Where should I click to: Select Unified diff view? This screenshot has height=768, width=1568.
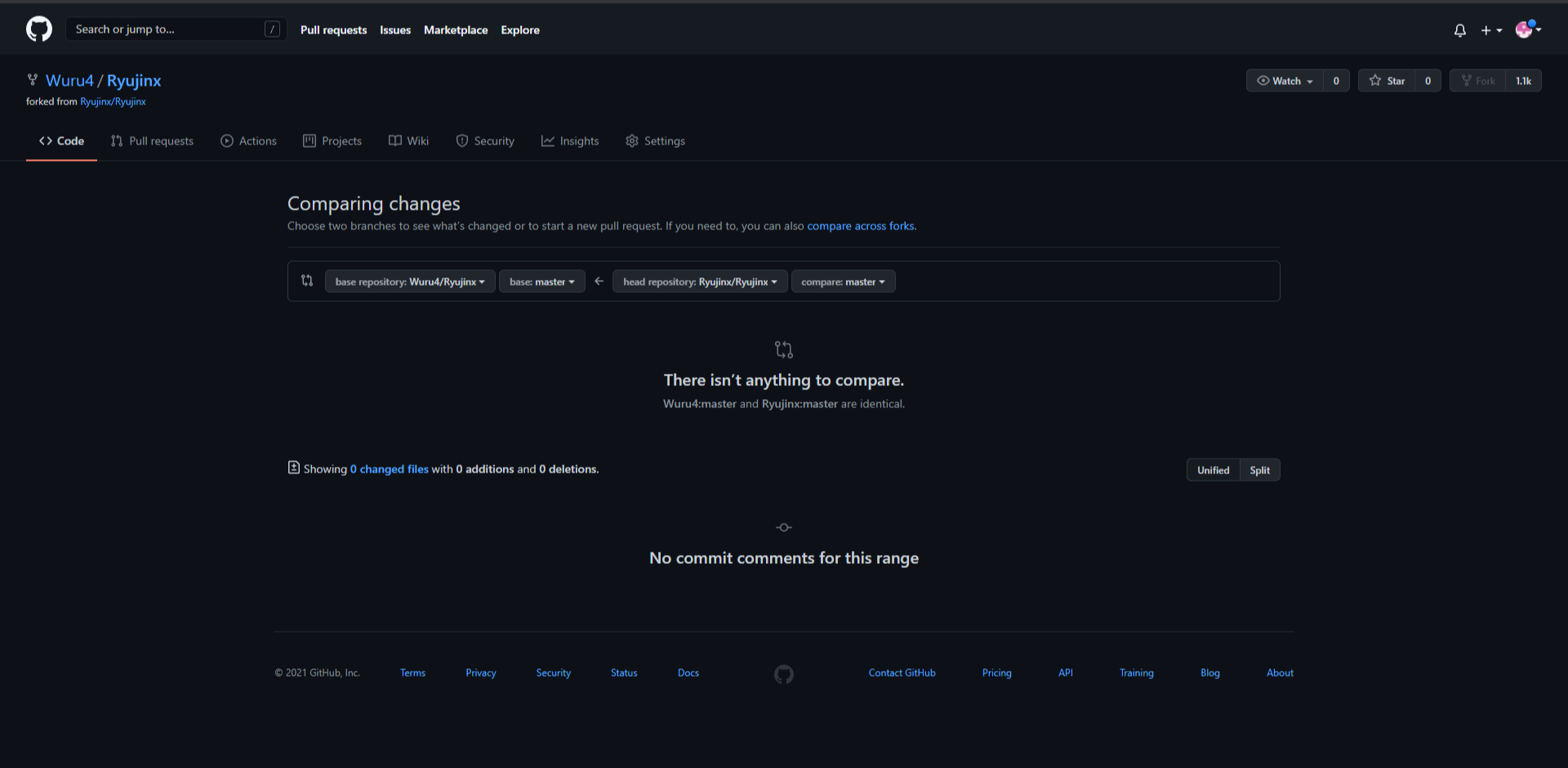tap(1213, 470)
